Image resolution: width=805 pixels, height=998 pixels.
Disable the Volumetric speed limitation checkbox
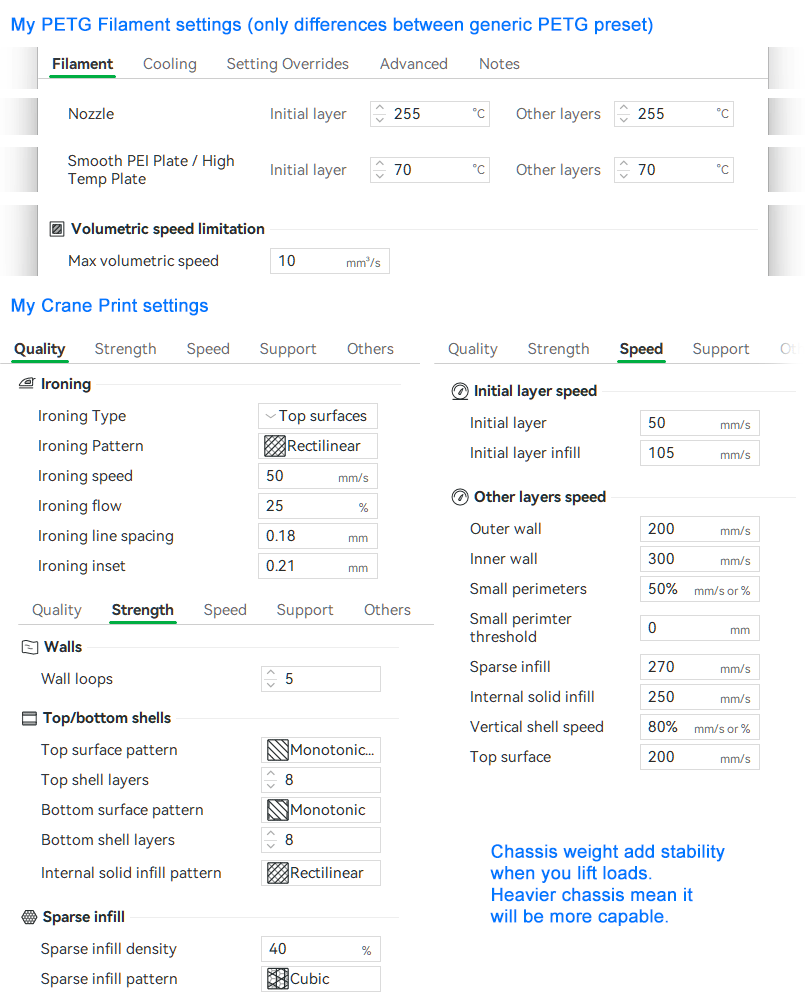click(x=57, y=229)
